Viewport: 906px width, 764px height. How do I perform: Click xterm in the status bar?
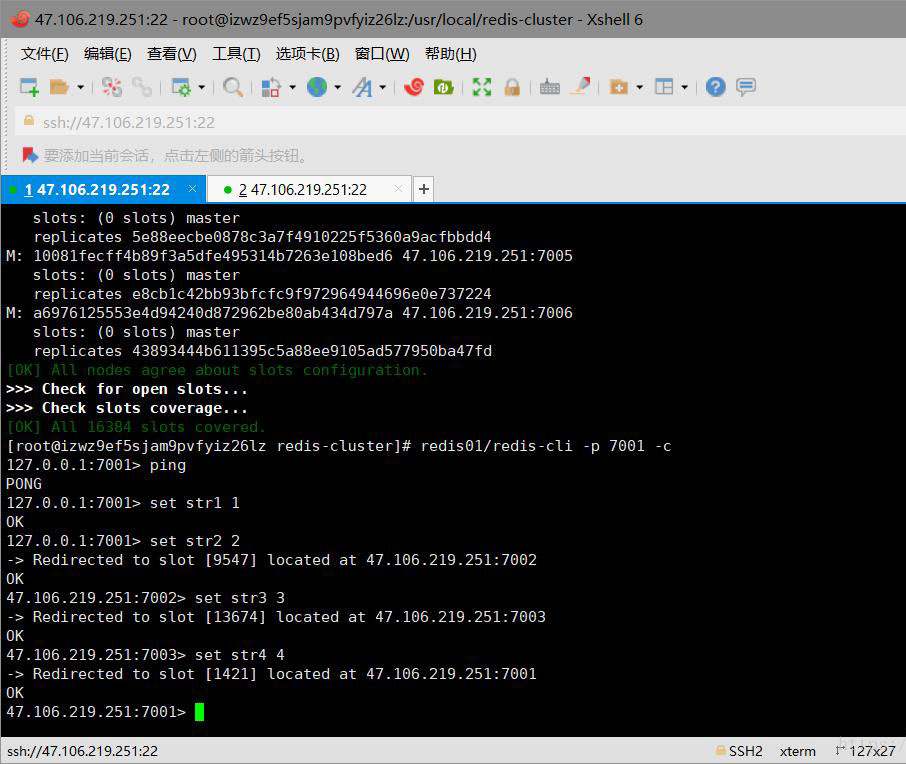[x=797, y=751]
